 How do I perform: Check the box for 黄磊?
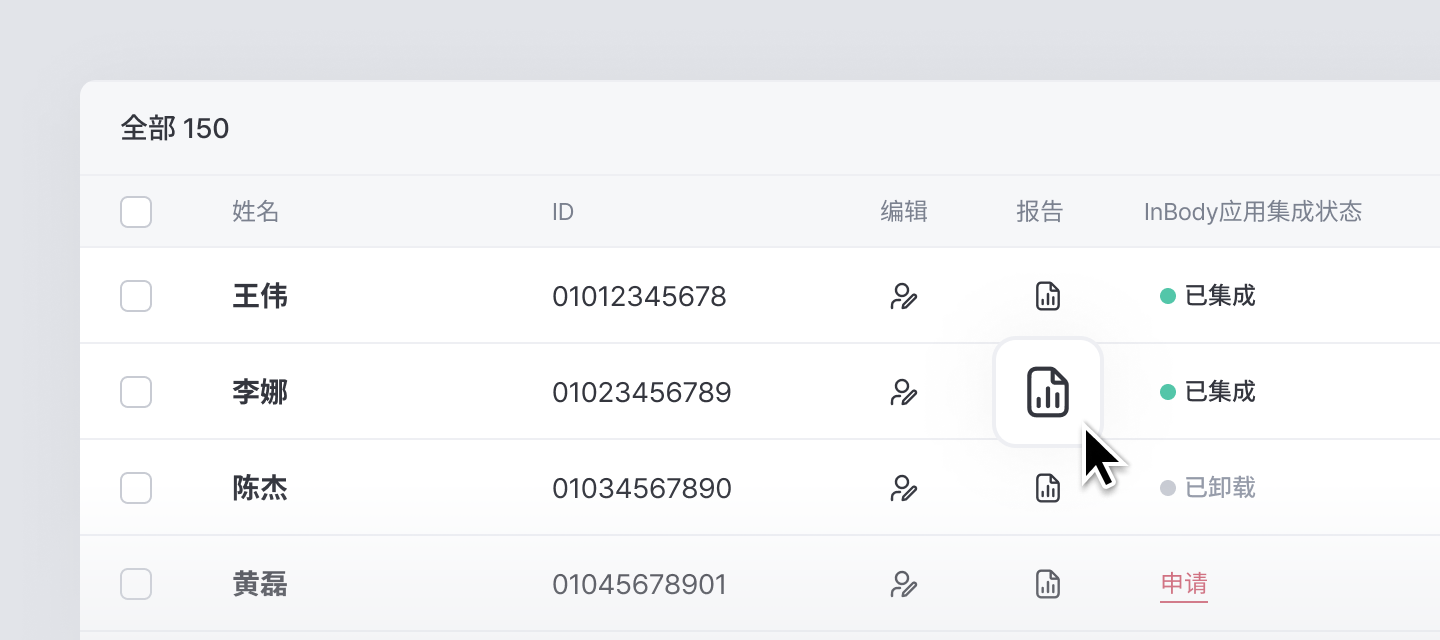tap(136, 584)
